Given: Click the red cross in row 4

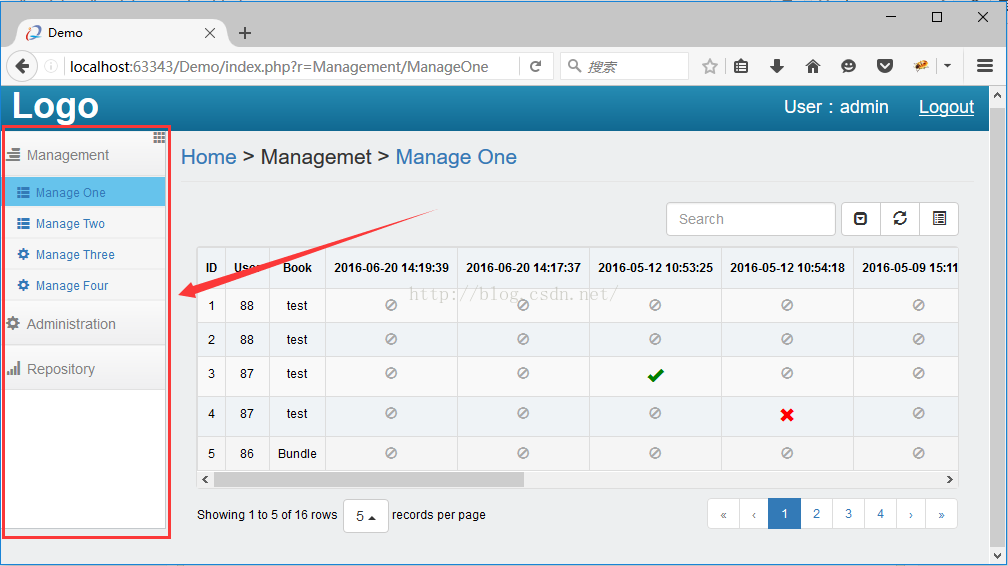Looking at the screenshot, I should pos(787,415).
